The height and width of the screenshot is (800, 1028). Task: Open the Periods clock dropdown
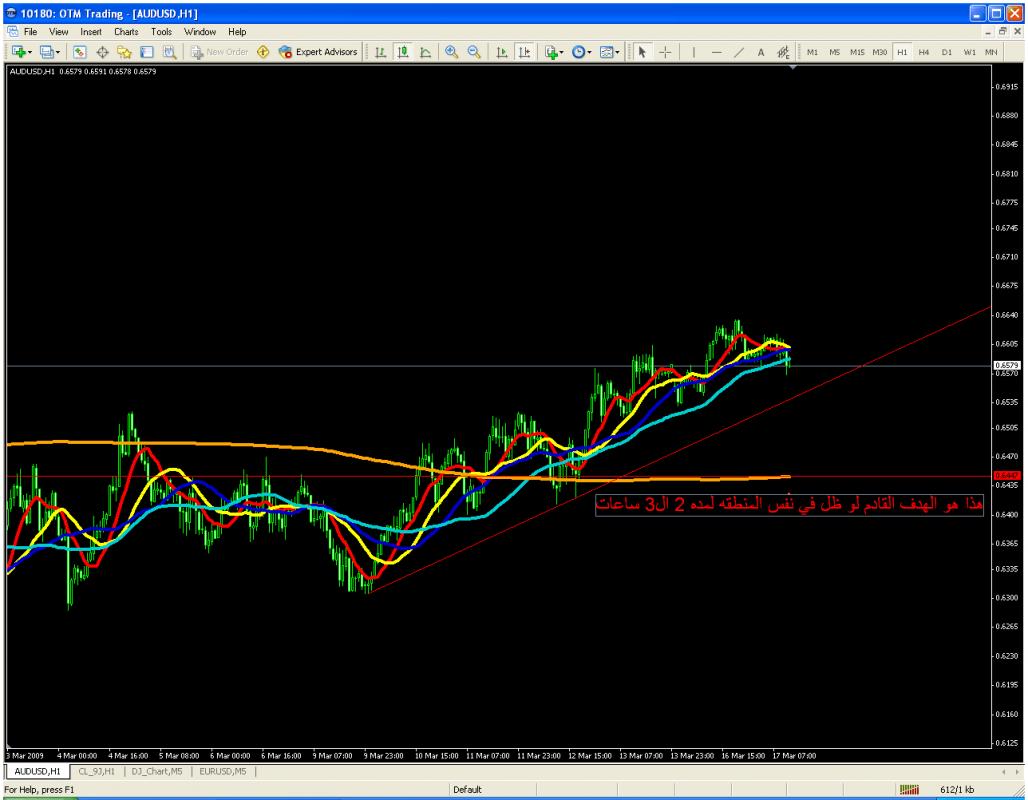click(581, 52)
